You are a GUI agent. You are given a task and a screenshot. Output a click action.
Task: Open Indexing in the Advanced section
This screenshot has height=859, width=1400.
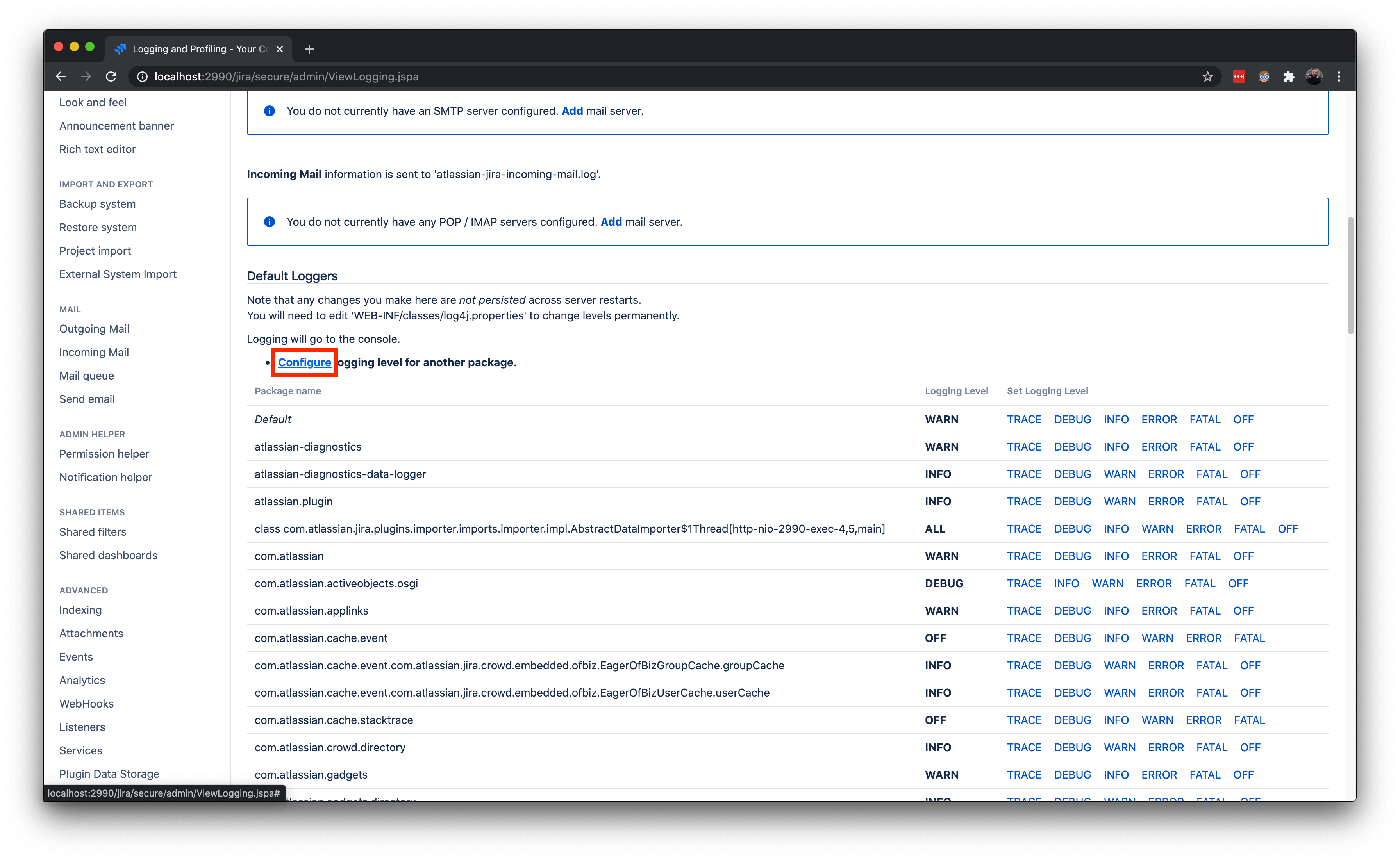80,610
